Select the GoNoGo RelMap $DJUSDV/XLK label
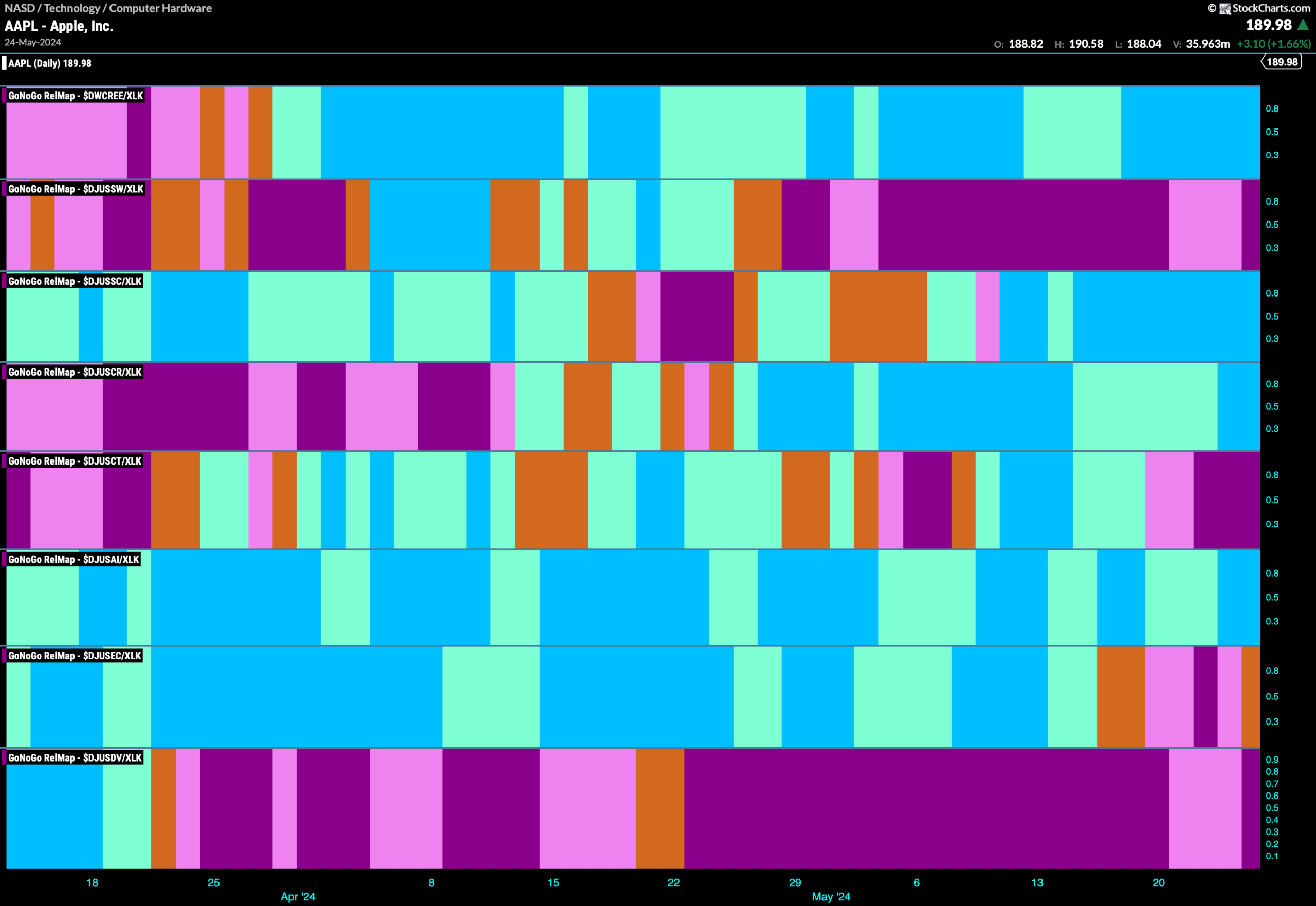The width and height of the screenshot is (1316, 906). [75, 758]
